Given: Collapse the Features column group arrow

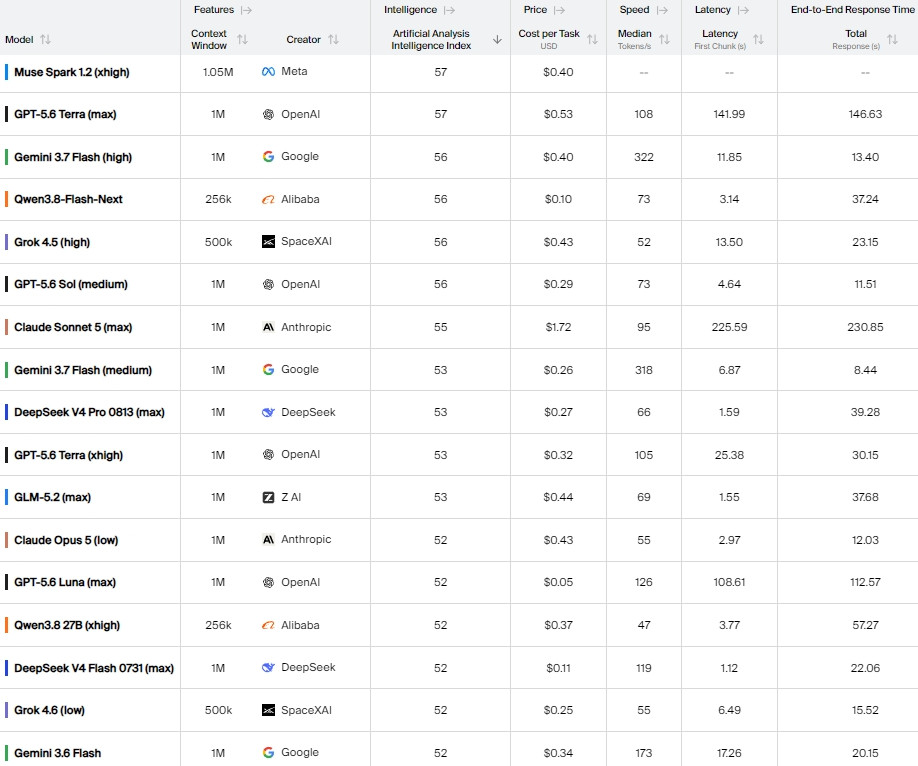Looking at the screenshot, I should (x=246, y=10).
